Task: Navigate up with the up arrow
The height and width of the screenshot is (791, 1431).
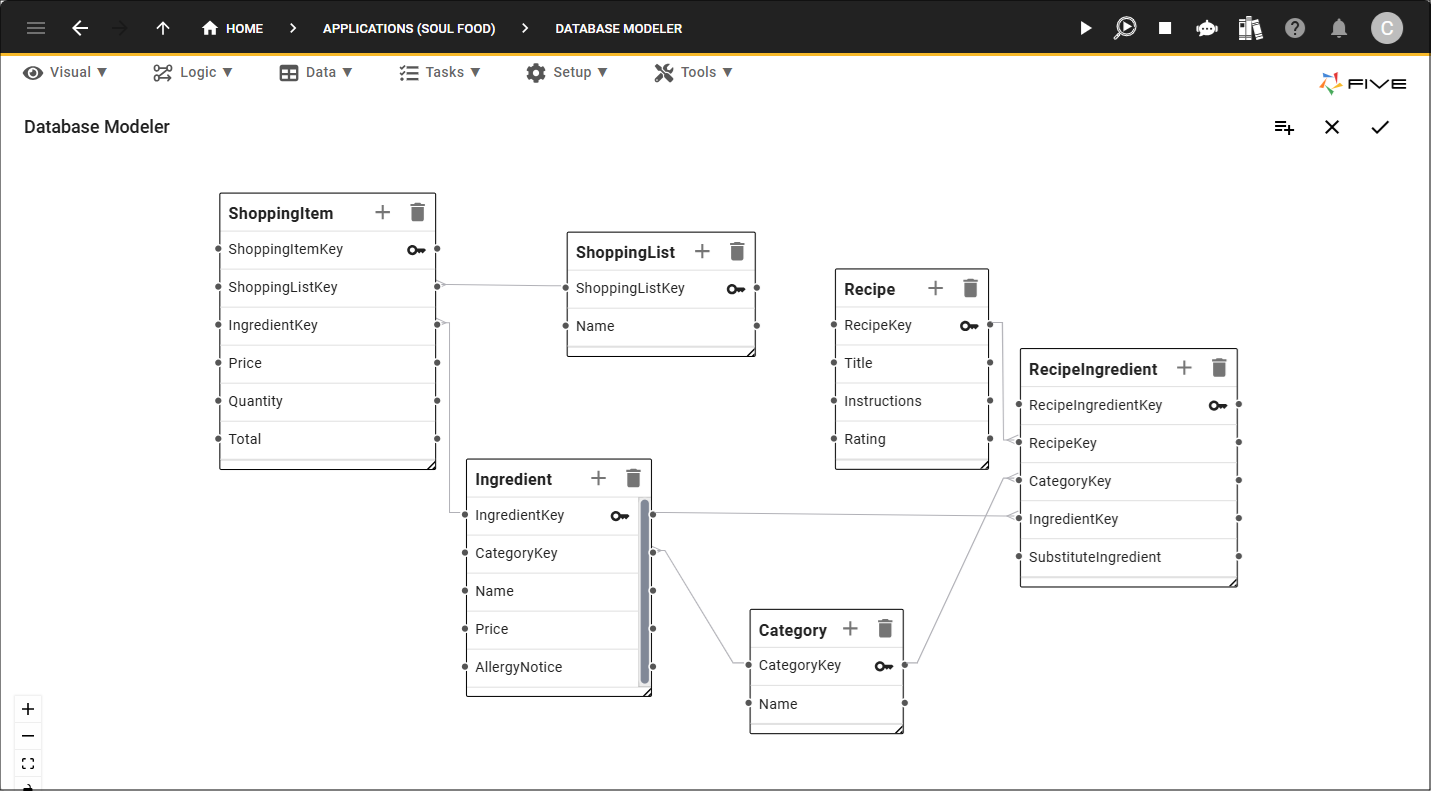Action: tap(163, 28)
